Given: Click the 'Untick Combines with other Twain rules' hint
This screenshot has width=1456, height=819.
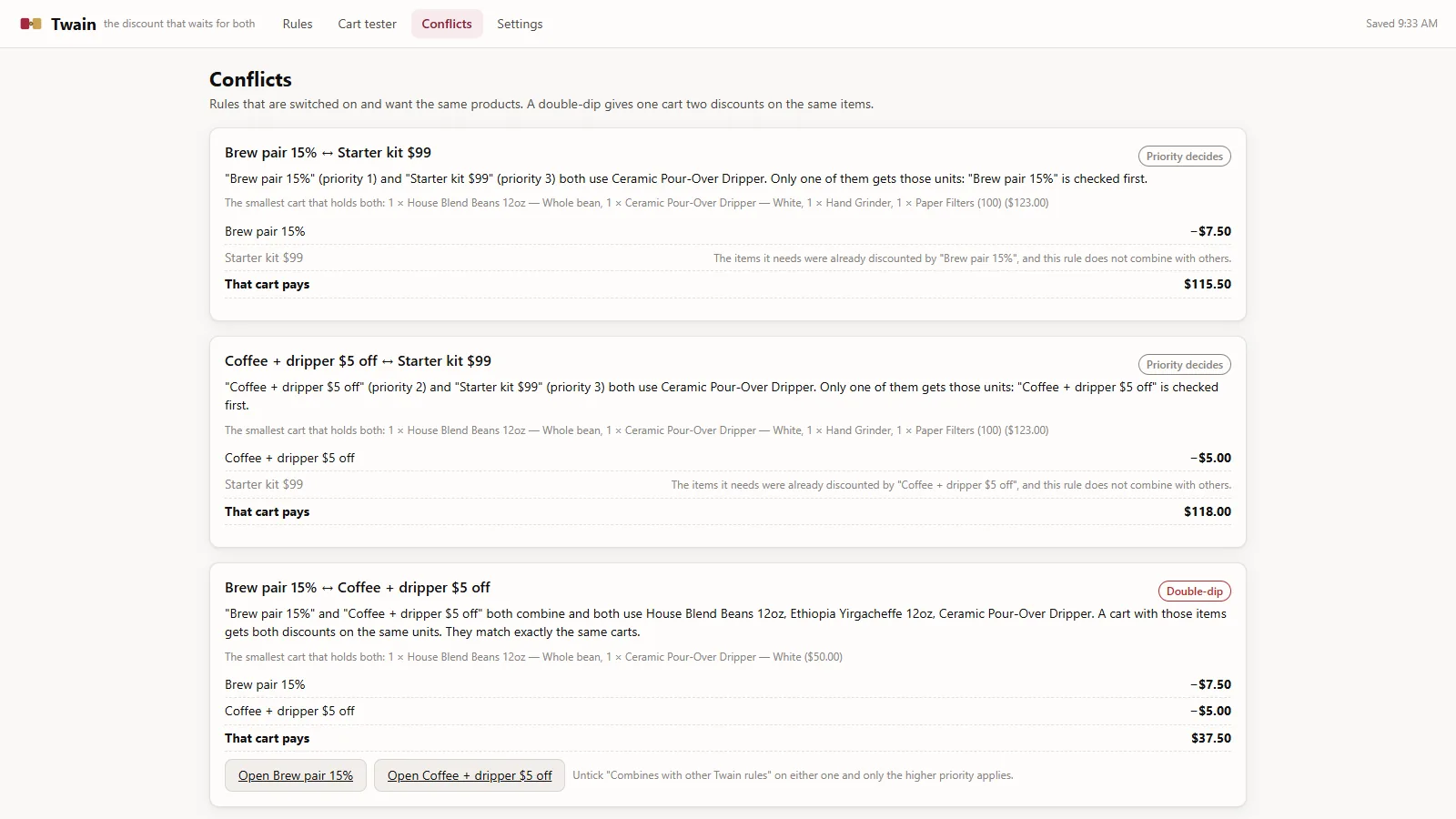Looking at the screenshot, I should [793, 775].
